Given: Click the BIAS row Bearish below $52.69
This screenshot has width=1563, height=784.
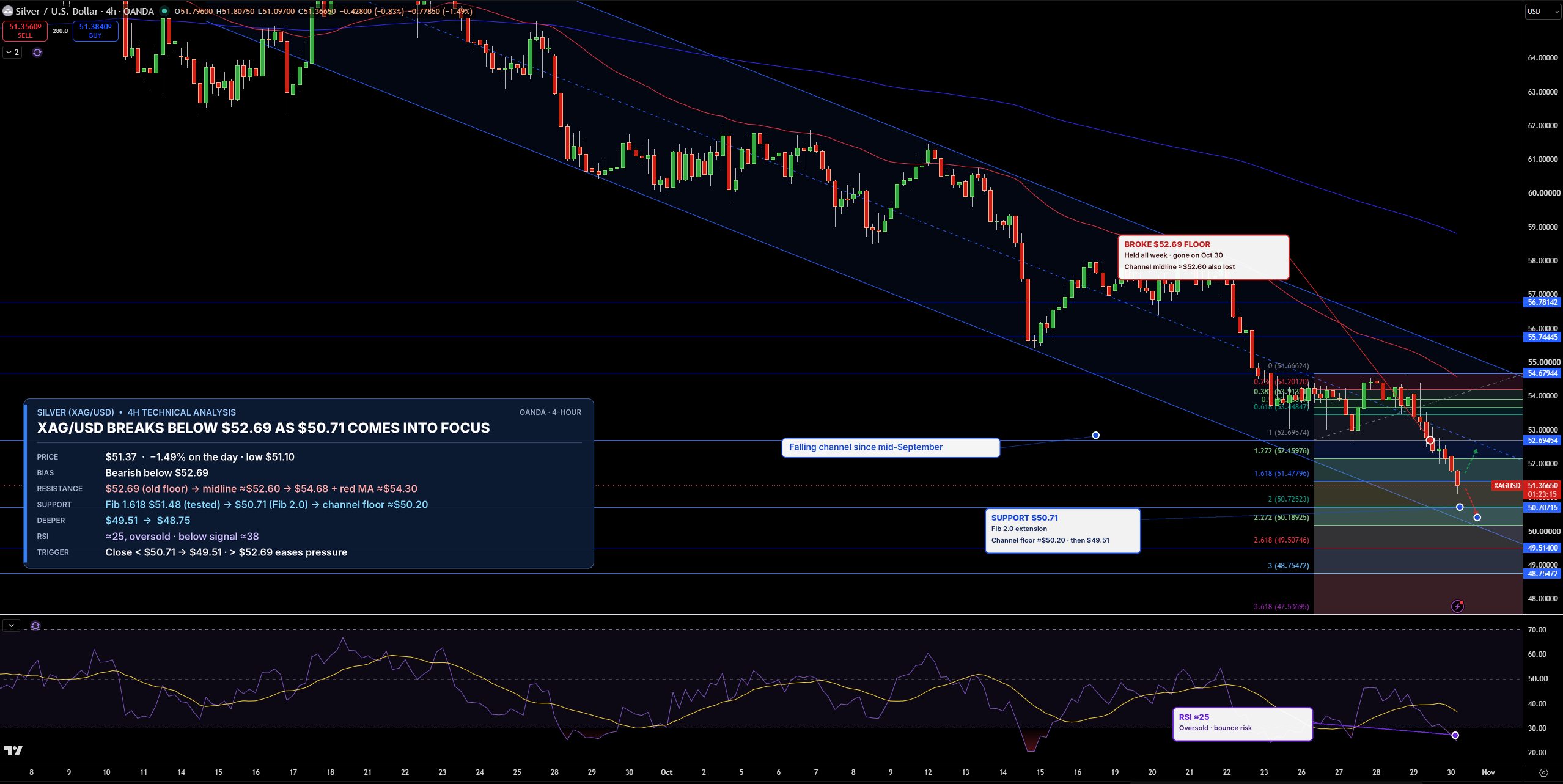Looking at the screenshot, I should [156, 473].
